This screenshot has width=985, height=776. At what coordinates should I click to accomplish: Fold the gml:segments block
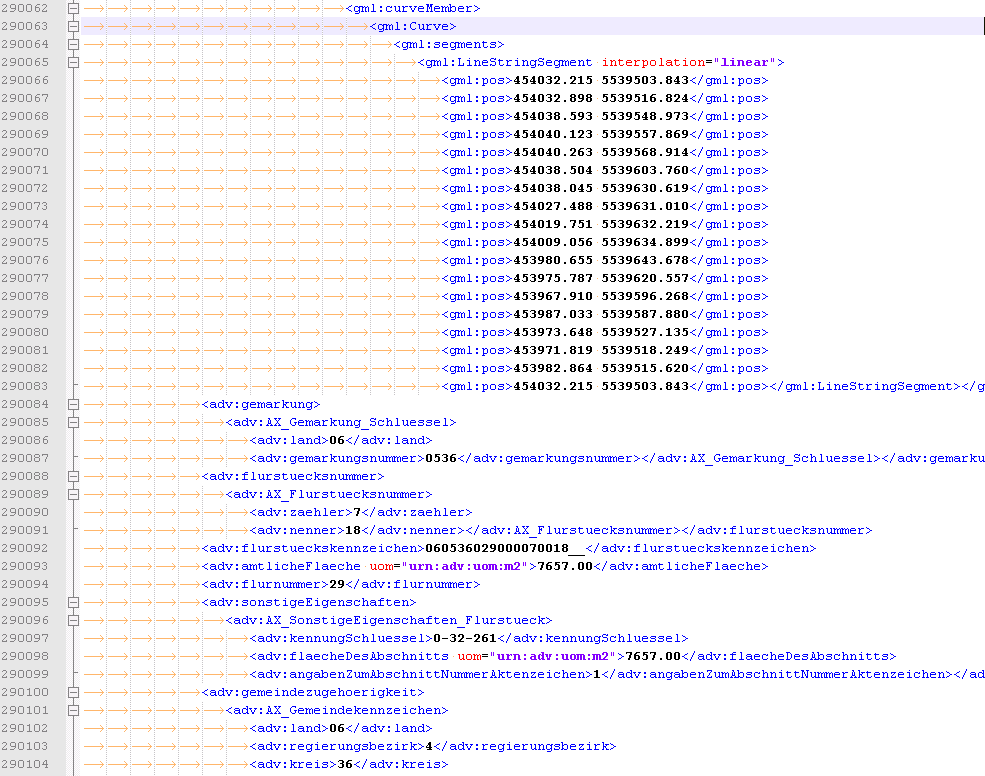73,44
